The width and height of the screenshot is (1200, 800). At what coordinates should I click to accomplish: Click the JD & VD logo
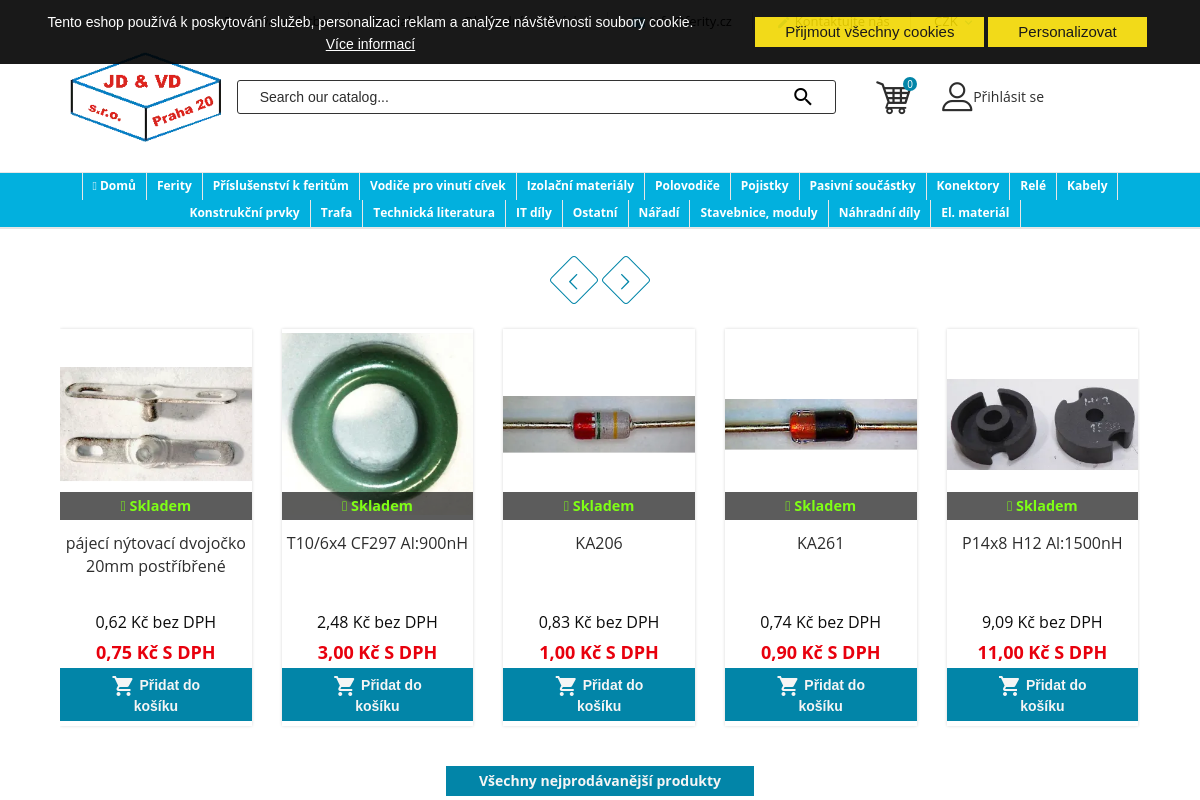(x=146, y=97)
